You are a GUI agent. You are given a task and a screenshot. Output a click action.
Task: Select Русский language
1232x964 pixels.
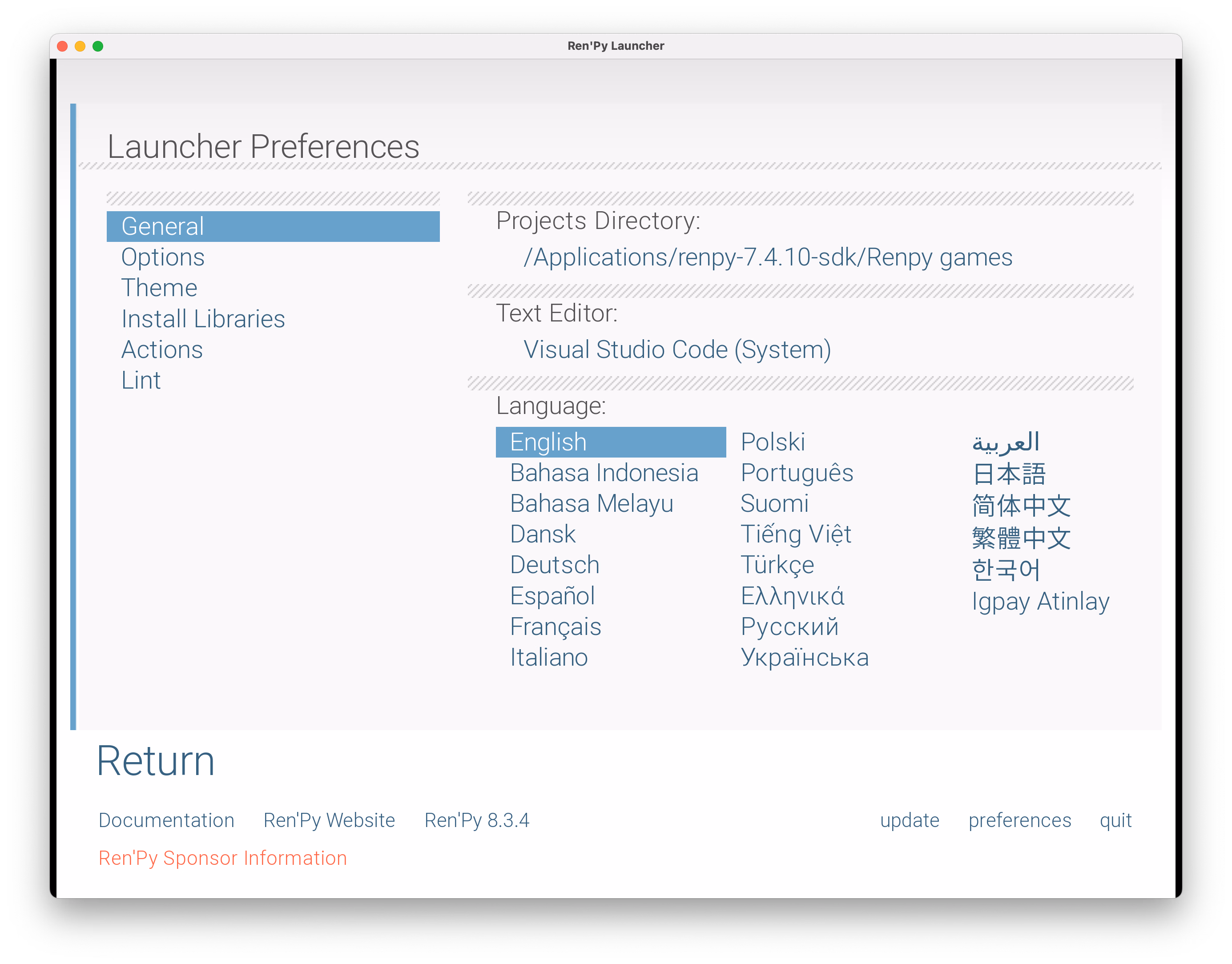click(x=789, y=627)
